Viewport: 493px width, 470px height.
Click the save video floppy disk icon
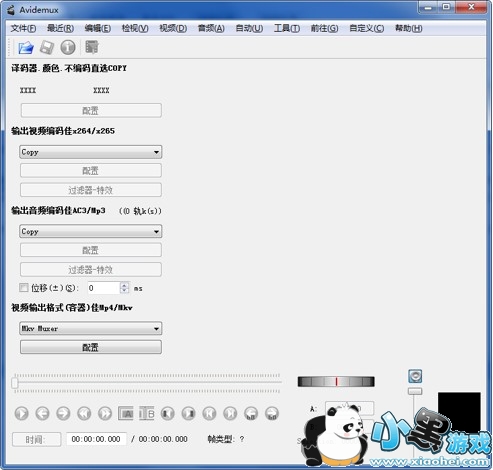[47, 47]
